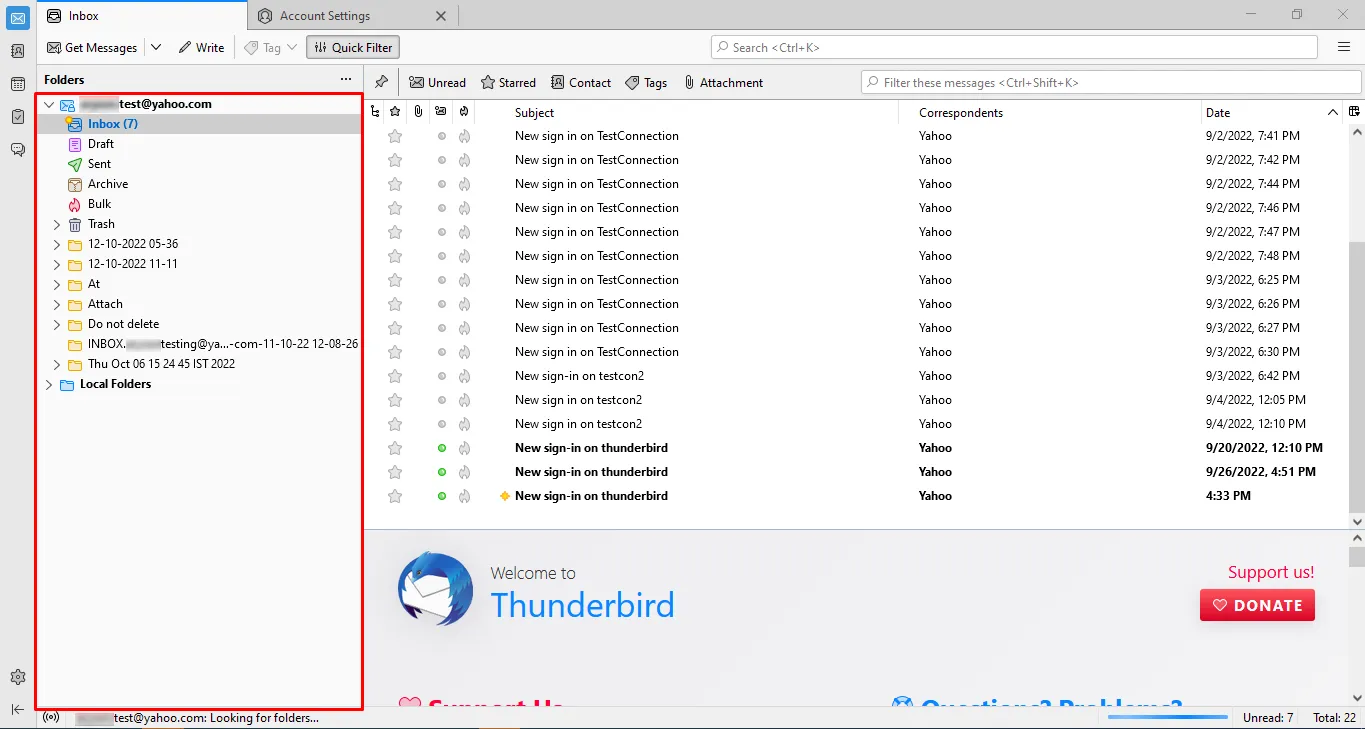Open the Tasks space icon
Screen dimensions: 1365x729
coord(17,117)
